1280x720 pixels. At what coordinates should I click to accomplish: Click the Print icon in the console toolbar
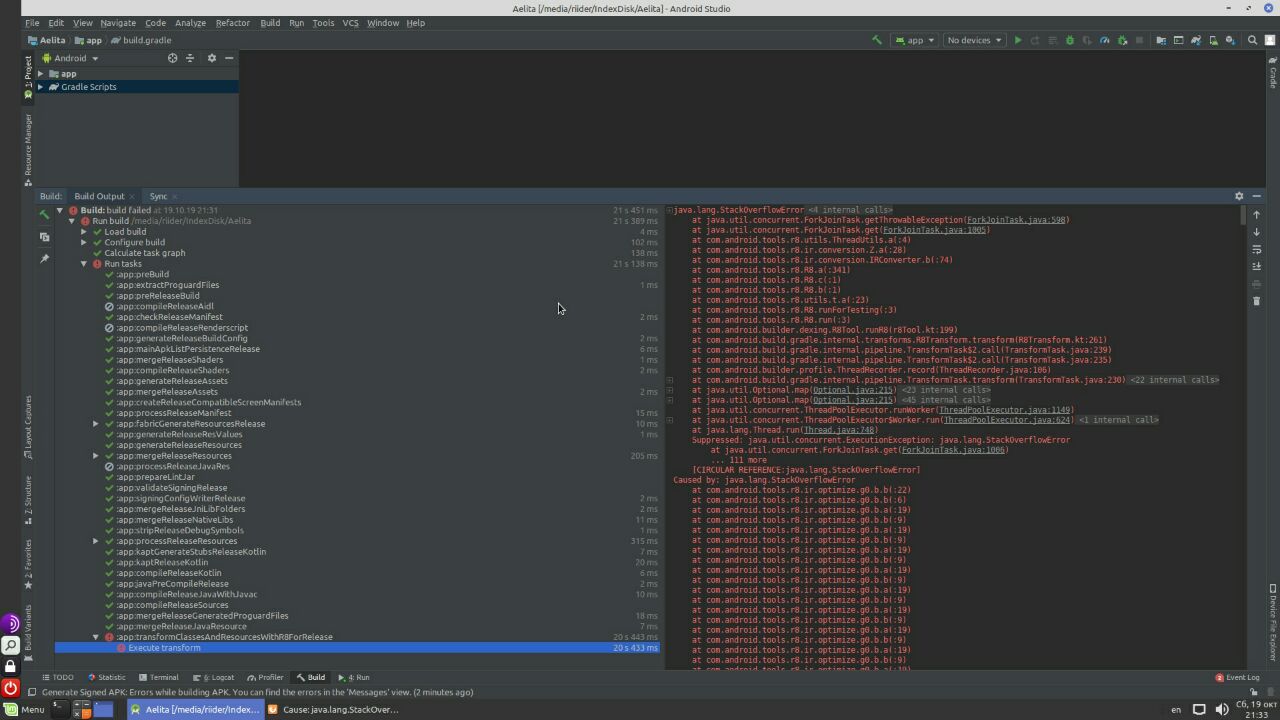click(x=1257, y=284)
